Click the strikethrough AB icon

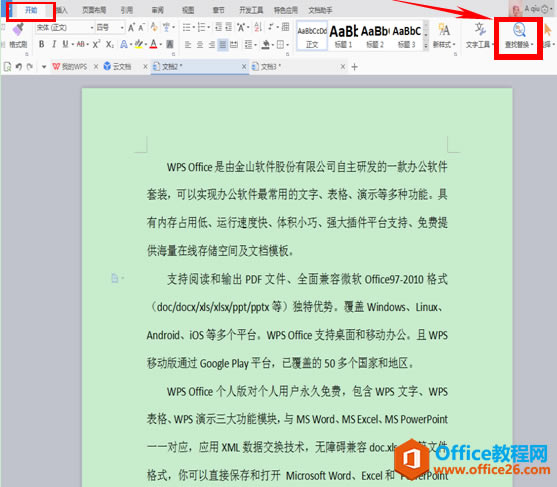[81, 44]
